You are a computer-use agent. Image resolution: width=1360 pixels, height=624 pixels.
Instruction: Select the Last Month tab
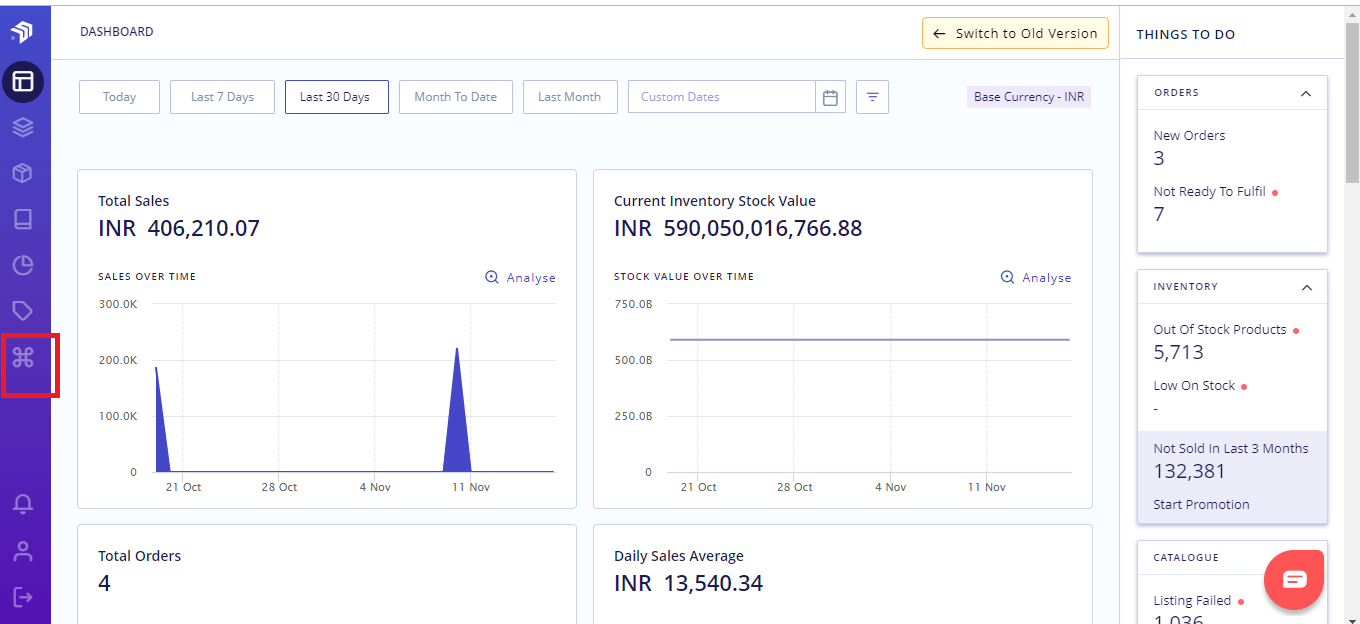coord(570,96)
